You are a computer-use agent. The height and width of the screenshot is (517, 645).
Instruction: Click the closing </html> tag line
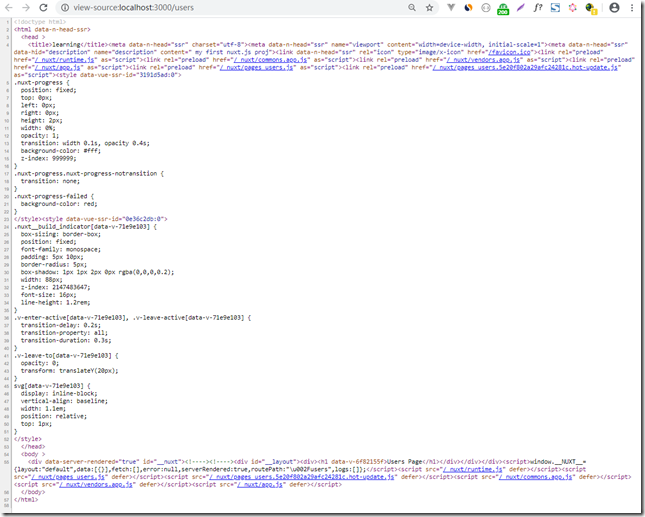coord(26,500)
